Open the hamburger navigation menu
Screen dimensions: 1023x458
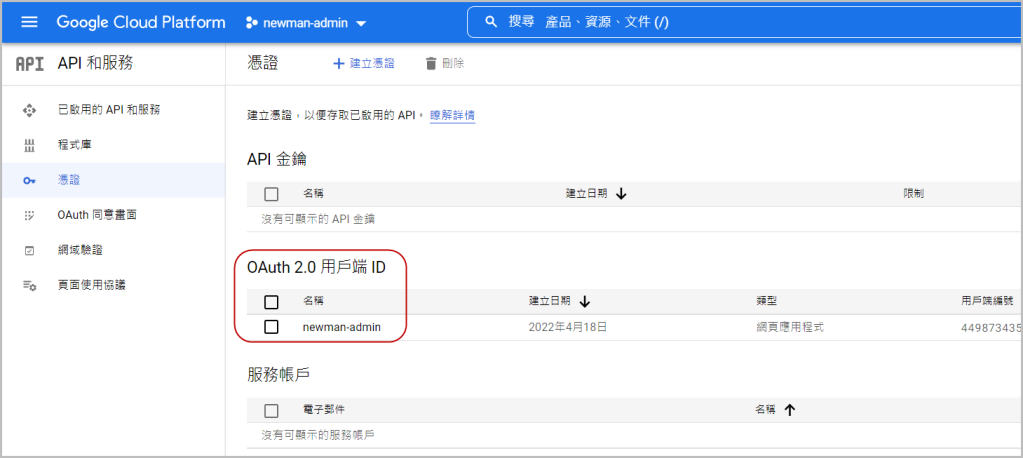pos(29,22)
